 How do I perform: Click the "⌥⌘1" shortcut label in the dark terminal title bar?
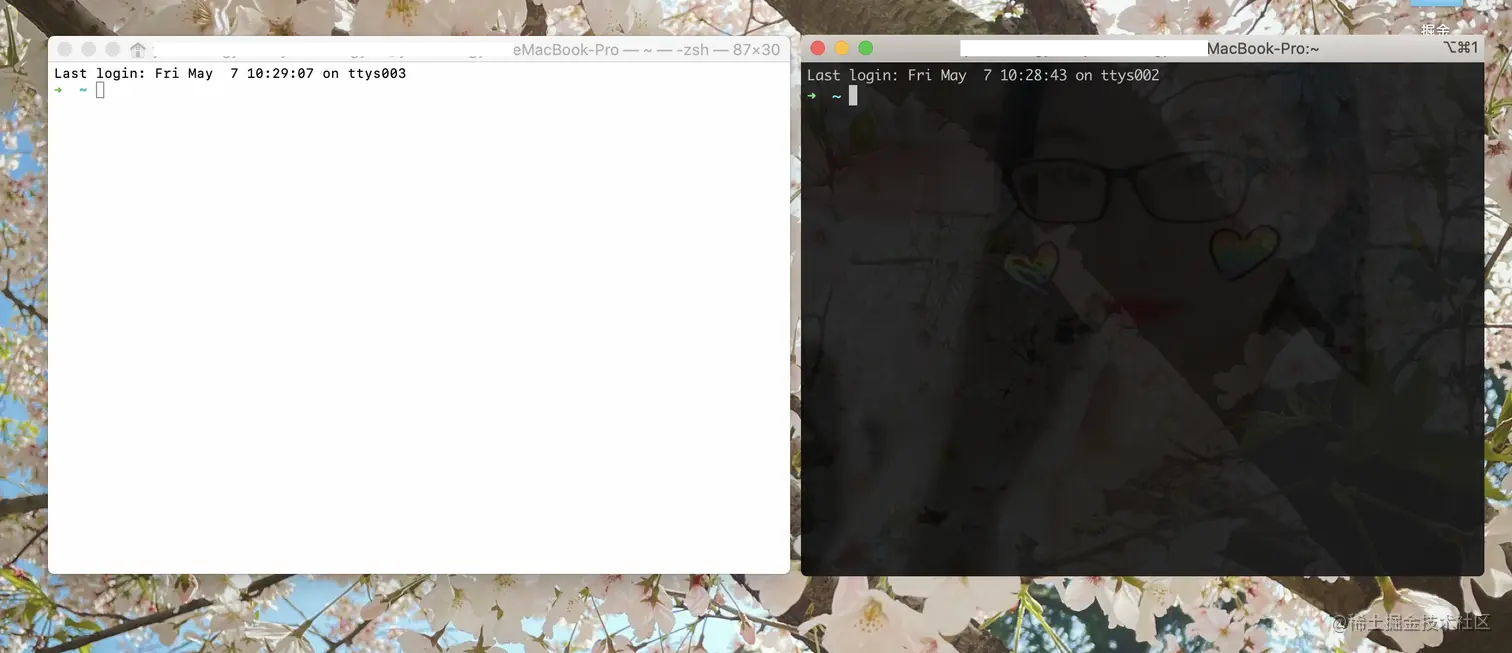(1461, 48)
